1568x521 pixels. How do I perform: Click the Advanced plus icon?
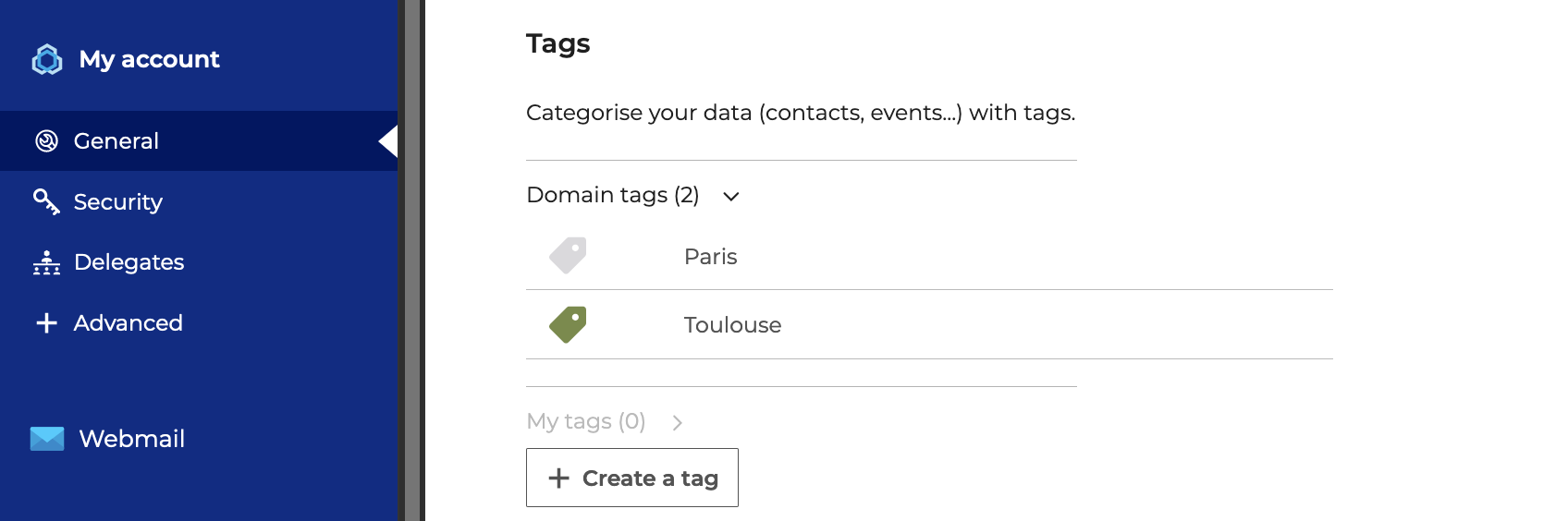click(x=46, y=323)
